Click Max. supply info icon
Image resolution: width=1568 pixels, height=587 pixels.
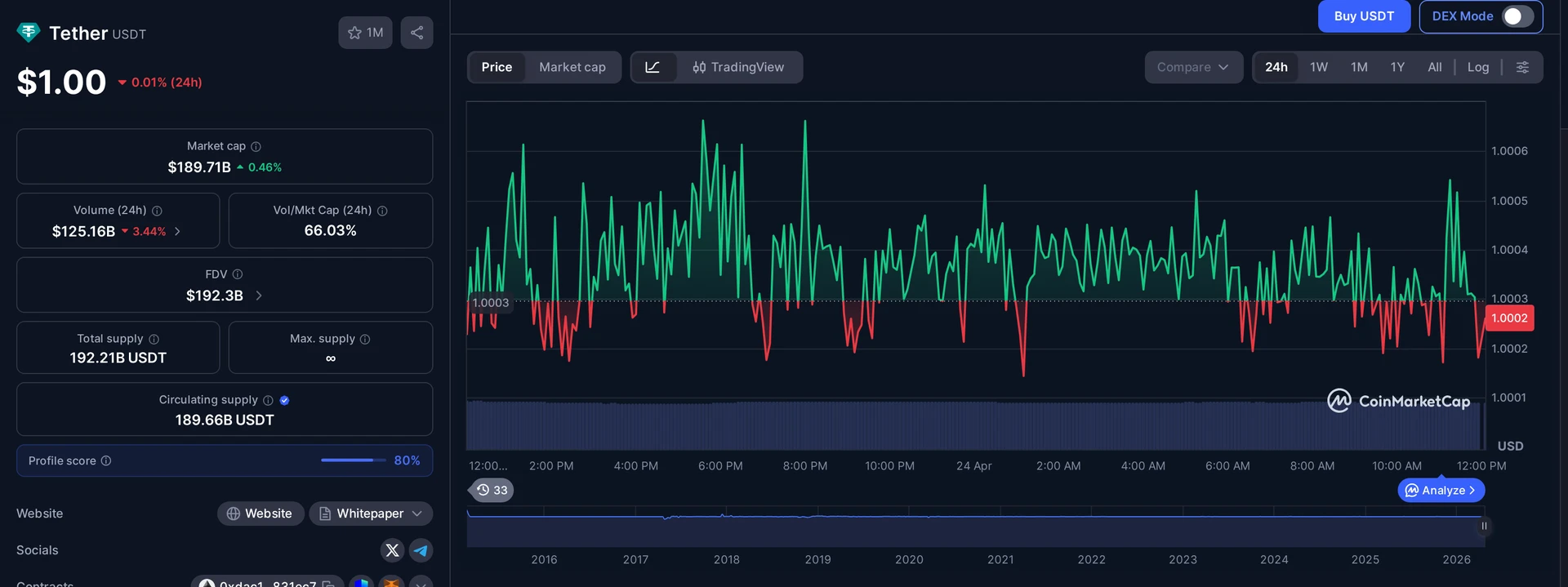(x=365, y=339)
